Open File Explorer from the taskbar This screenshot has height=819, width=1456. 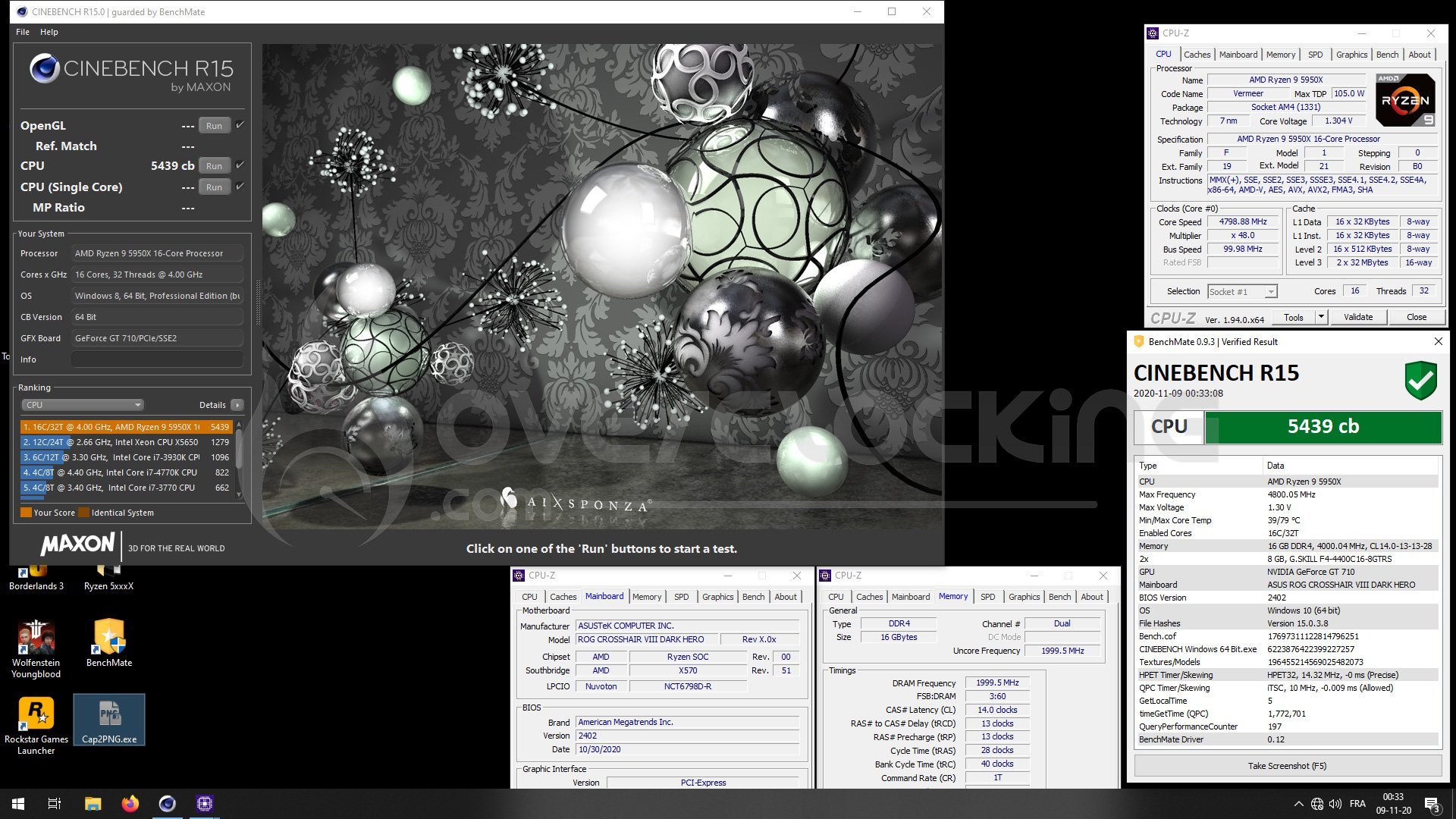93,804
